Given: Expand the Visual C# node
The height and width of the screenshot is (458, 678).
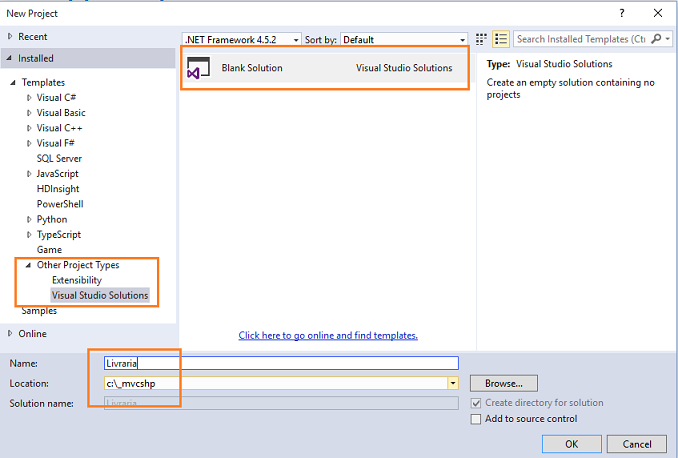Looking at the screenshot, I should [x=29, y=98].
